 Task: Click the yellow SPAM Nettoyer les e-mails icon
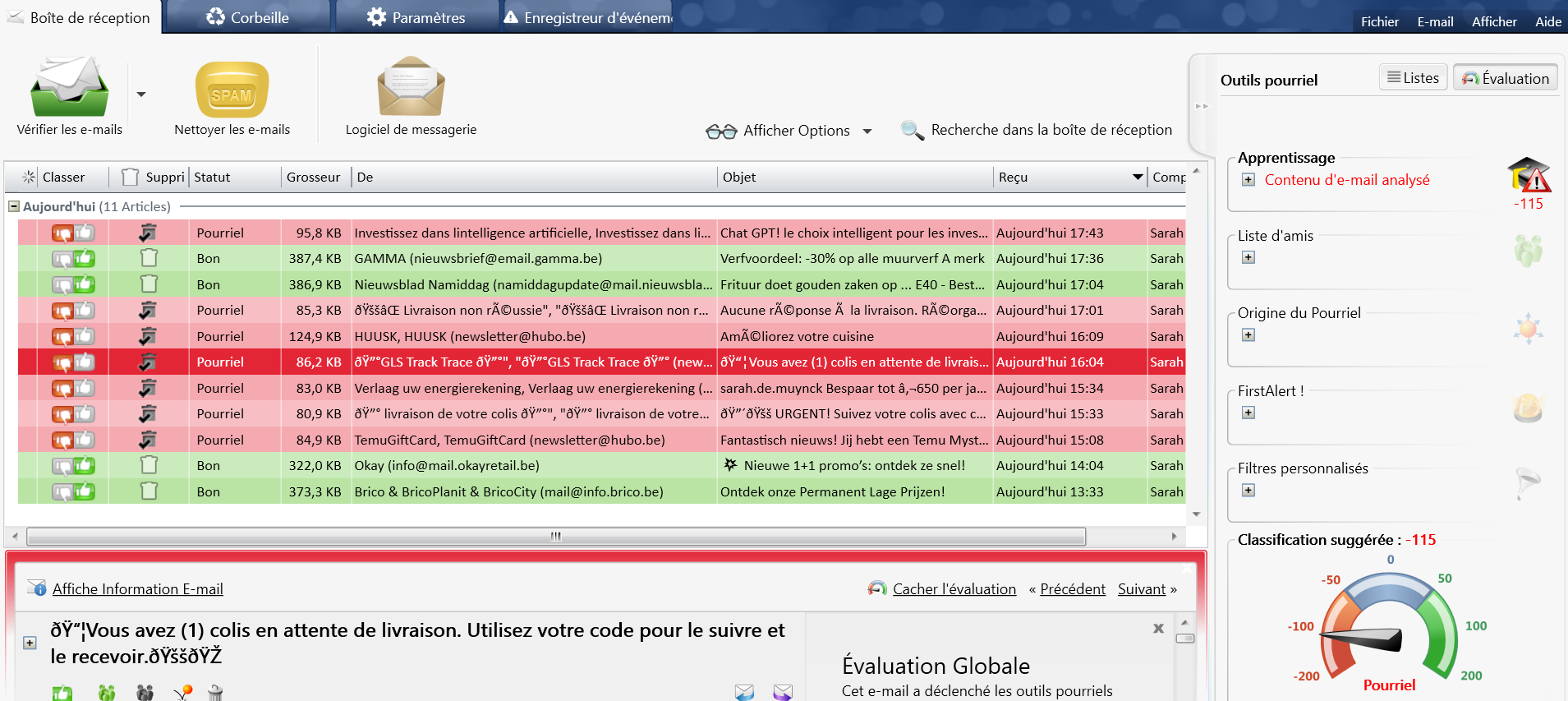coord(232,90)
